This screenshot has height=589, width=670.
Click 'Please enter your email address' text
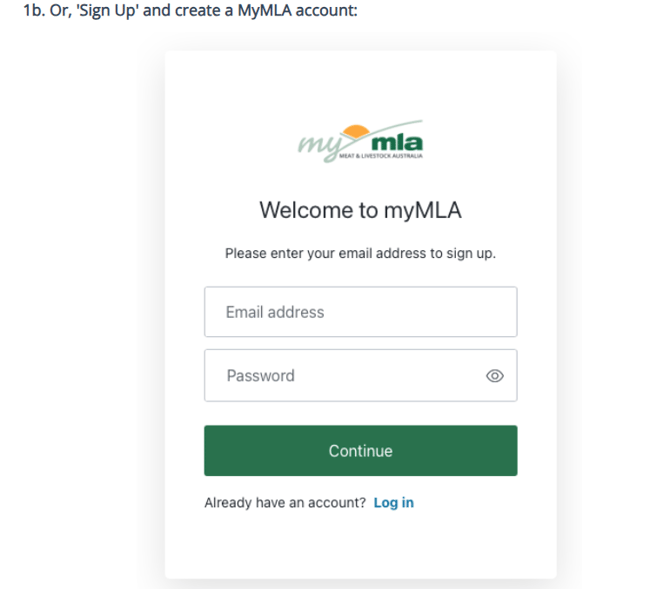point(360,253)
